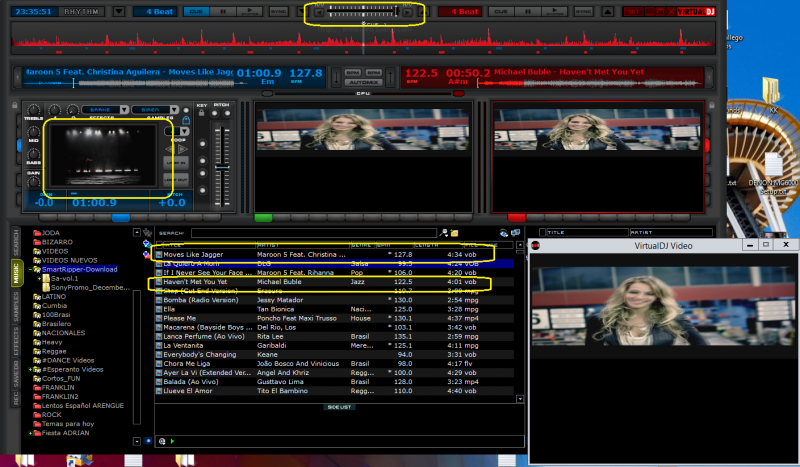Expand the #Esperanto Videos folder
The width and height of the screenshot is (800, 467).
[31, 370]
